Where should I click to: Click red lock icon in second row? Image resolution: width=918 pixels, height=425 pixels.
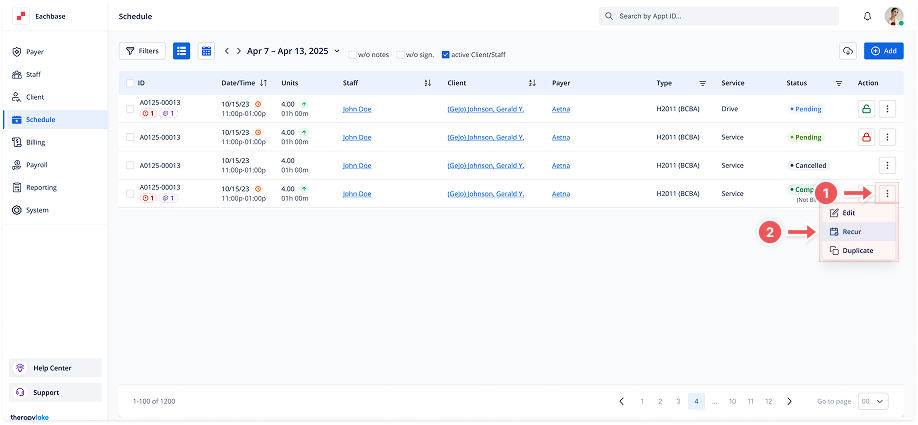864,137
